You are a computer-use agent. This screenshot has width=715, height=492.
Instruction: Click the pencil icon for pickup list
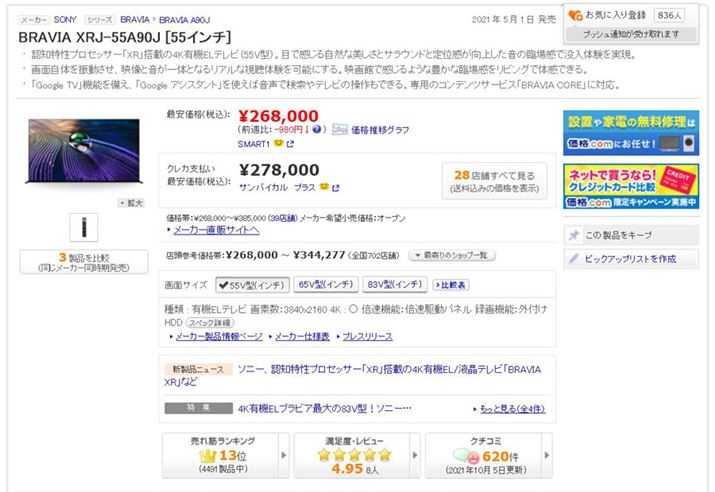(574, 259)
